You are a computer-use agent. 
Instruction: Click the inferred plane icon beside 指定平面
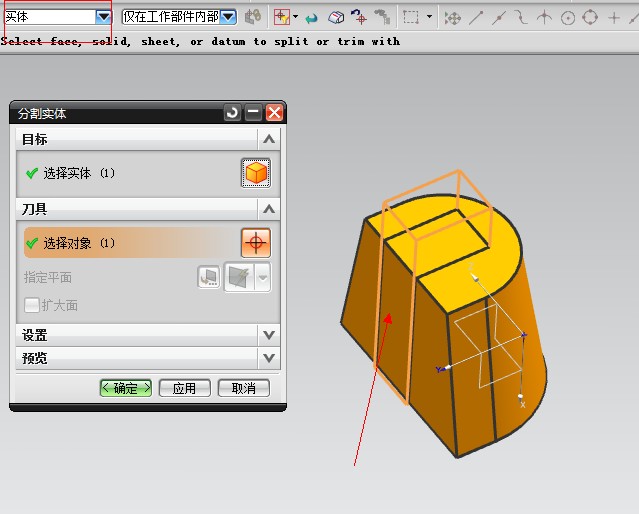click(239, 277)
